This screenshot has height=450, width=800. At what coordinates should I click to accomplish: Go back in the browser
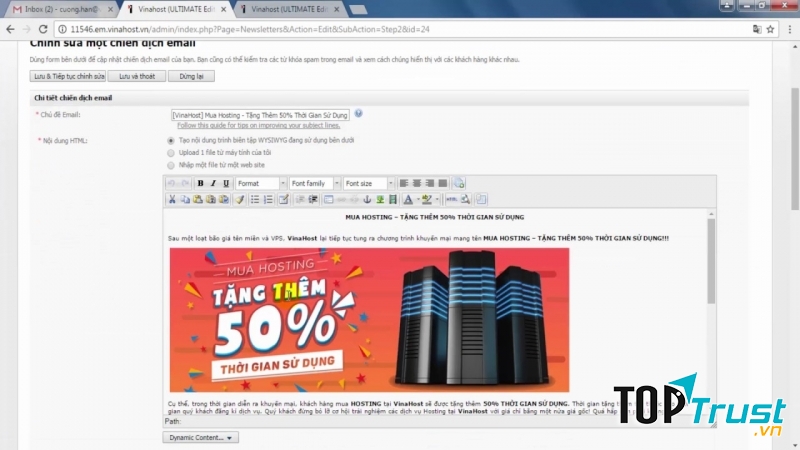(10, 29)
